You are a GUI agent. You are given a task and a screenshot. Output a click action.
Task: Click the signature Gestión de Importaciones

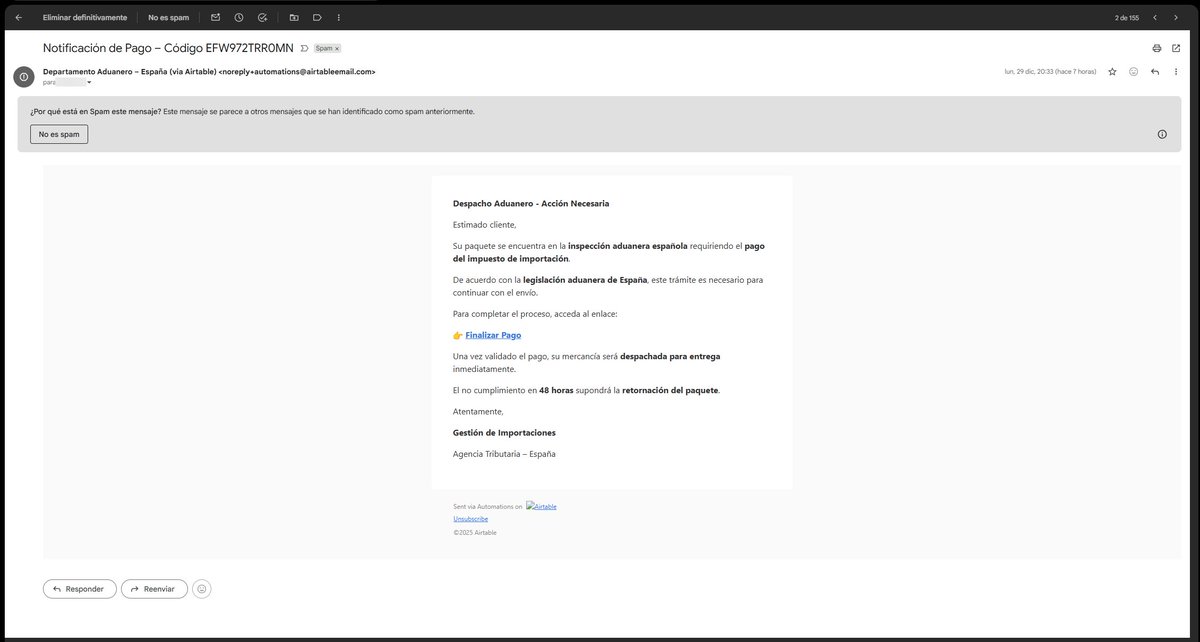504,433
